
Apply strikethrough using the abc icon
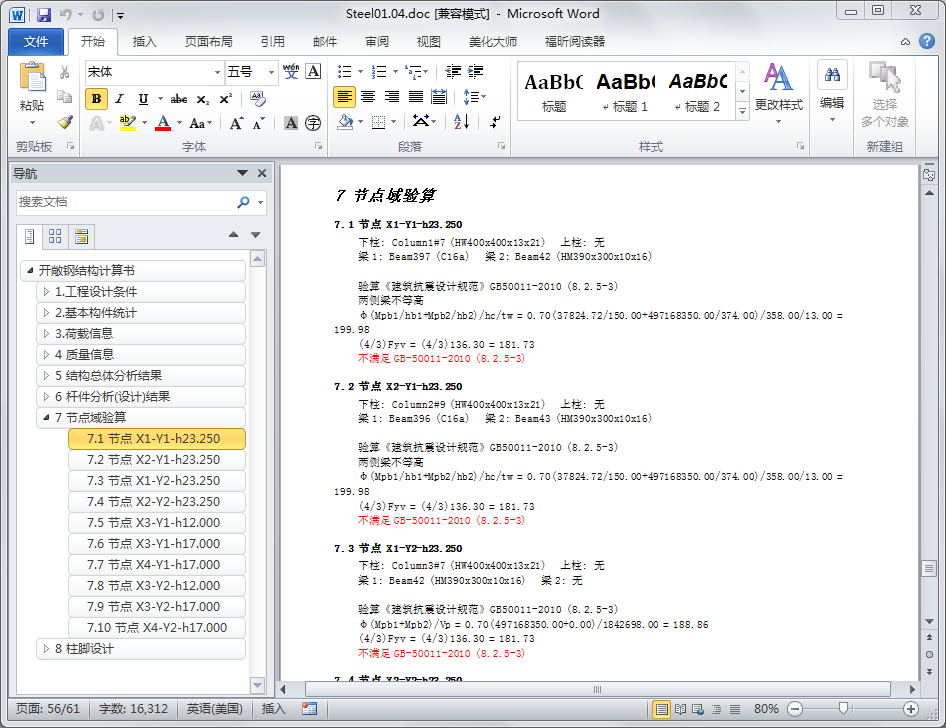[179, 99]
